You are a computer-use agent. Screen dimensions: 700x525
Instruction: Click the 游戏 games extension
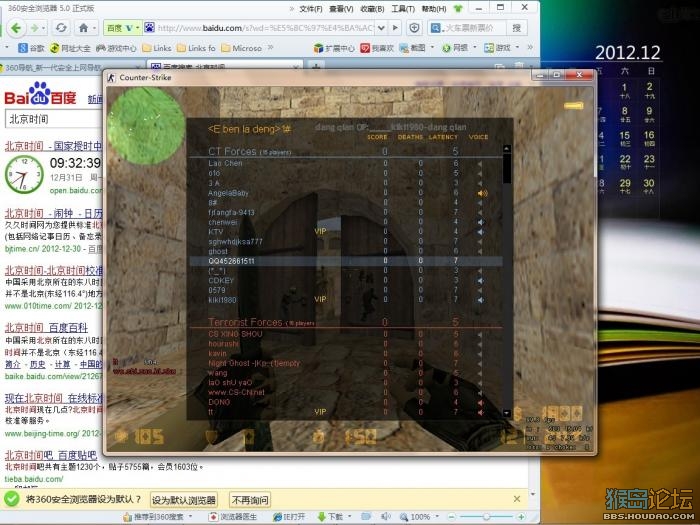point(497,48)
